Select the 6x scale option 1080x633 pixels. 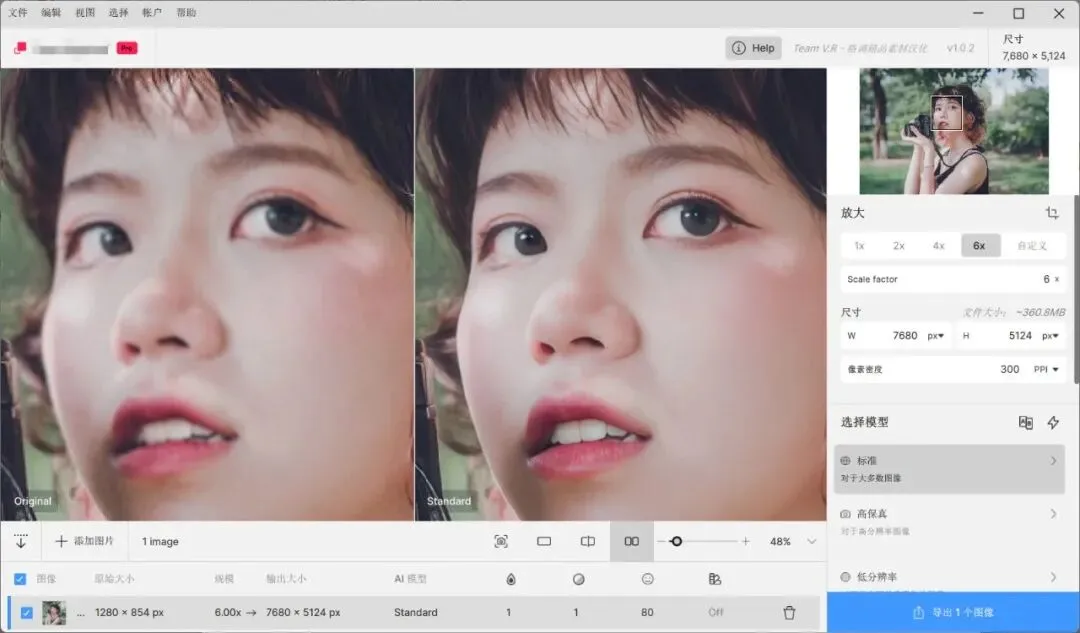coord(979,246)
